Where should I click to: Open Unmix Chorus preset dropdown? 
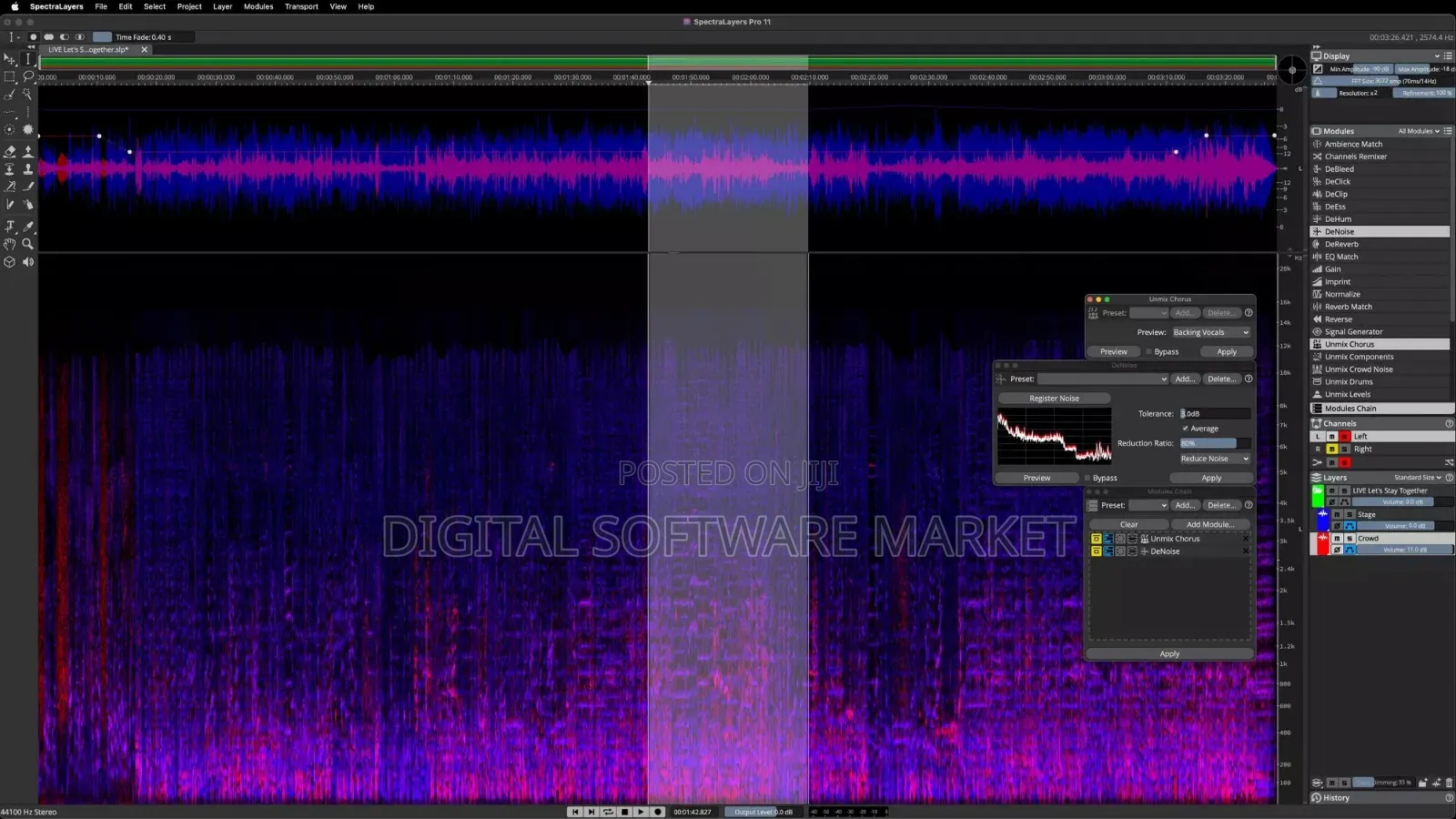pos(1148,313)
